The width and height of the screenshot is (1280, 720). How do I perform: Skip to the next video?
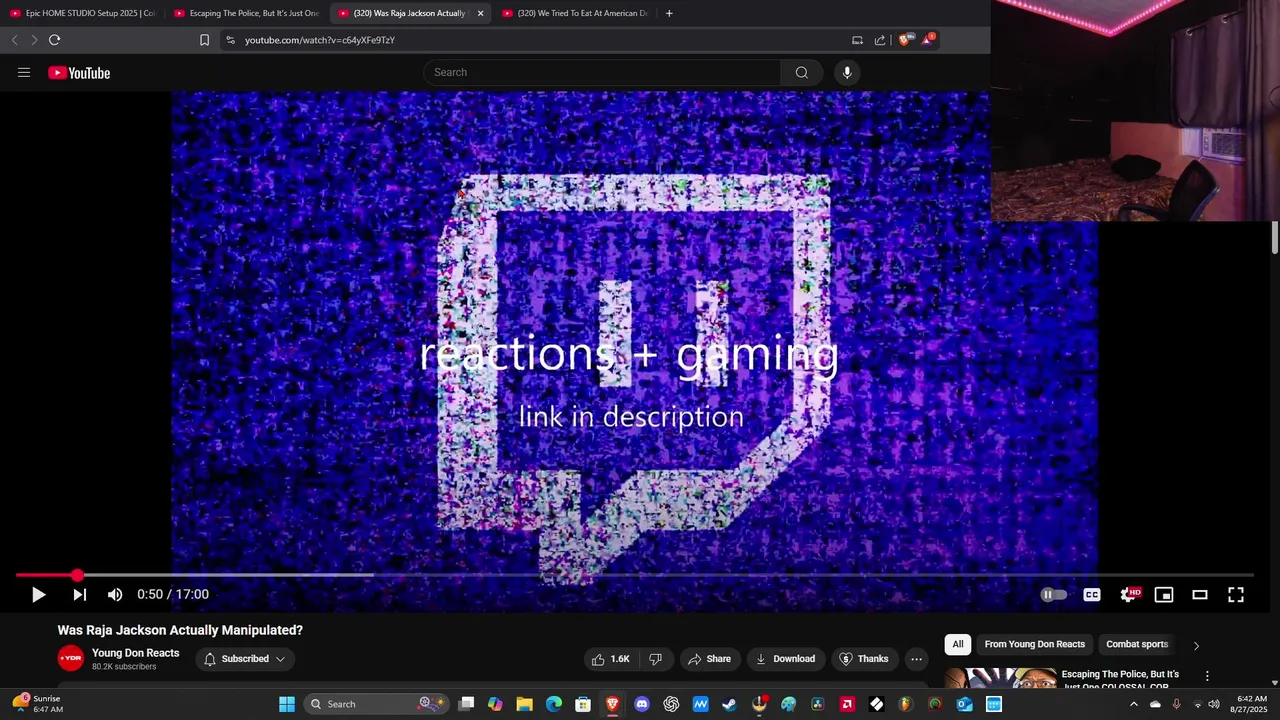pyautogui.click(x=79, y=594)
